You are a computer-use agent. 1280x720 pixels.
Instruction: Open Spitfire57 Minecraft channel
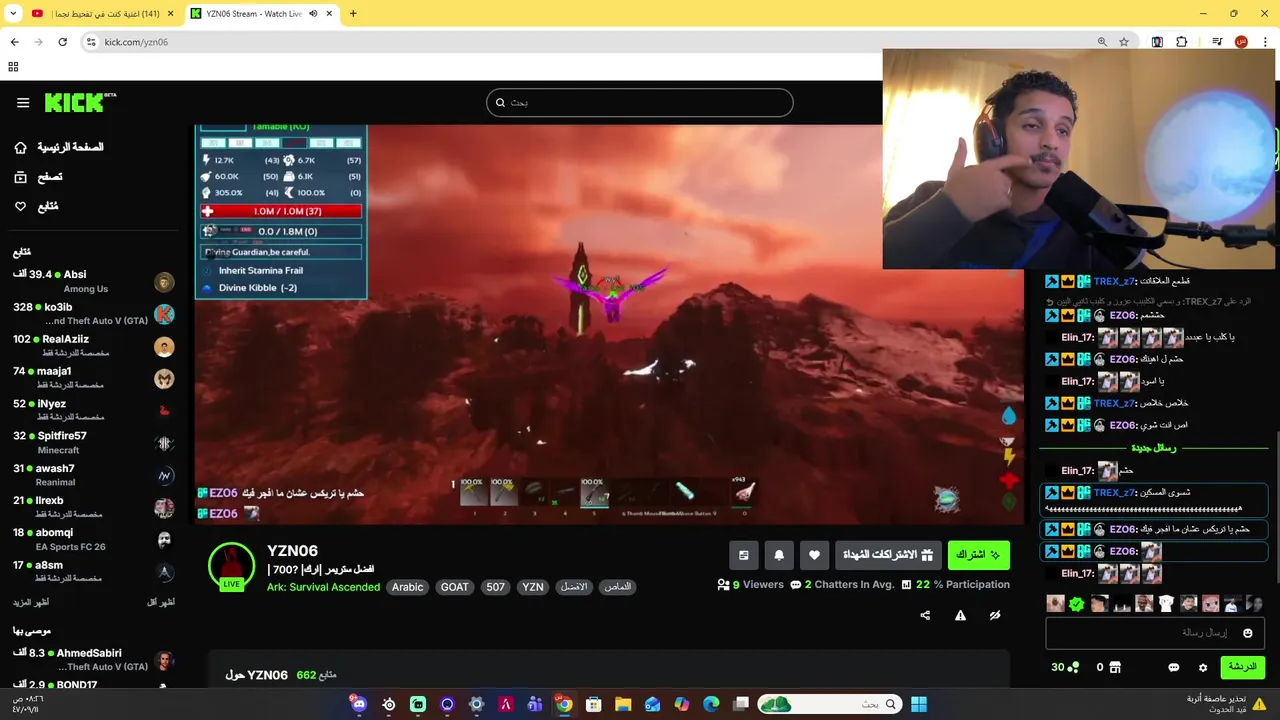point(93,443)
